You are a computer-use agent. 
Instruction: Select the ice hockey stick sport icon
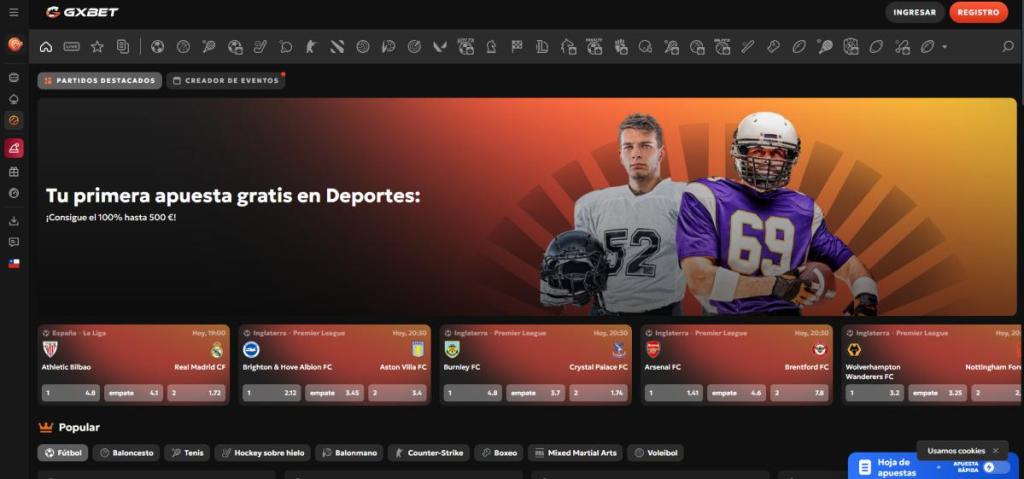(260, 46)
